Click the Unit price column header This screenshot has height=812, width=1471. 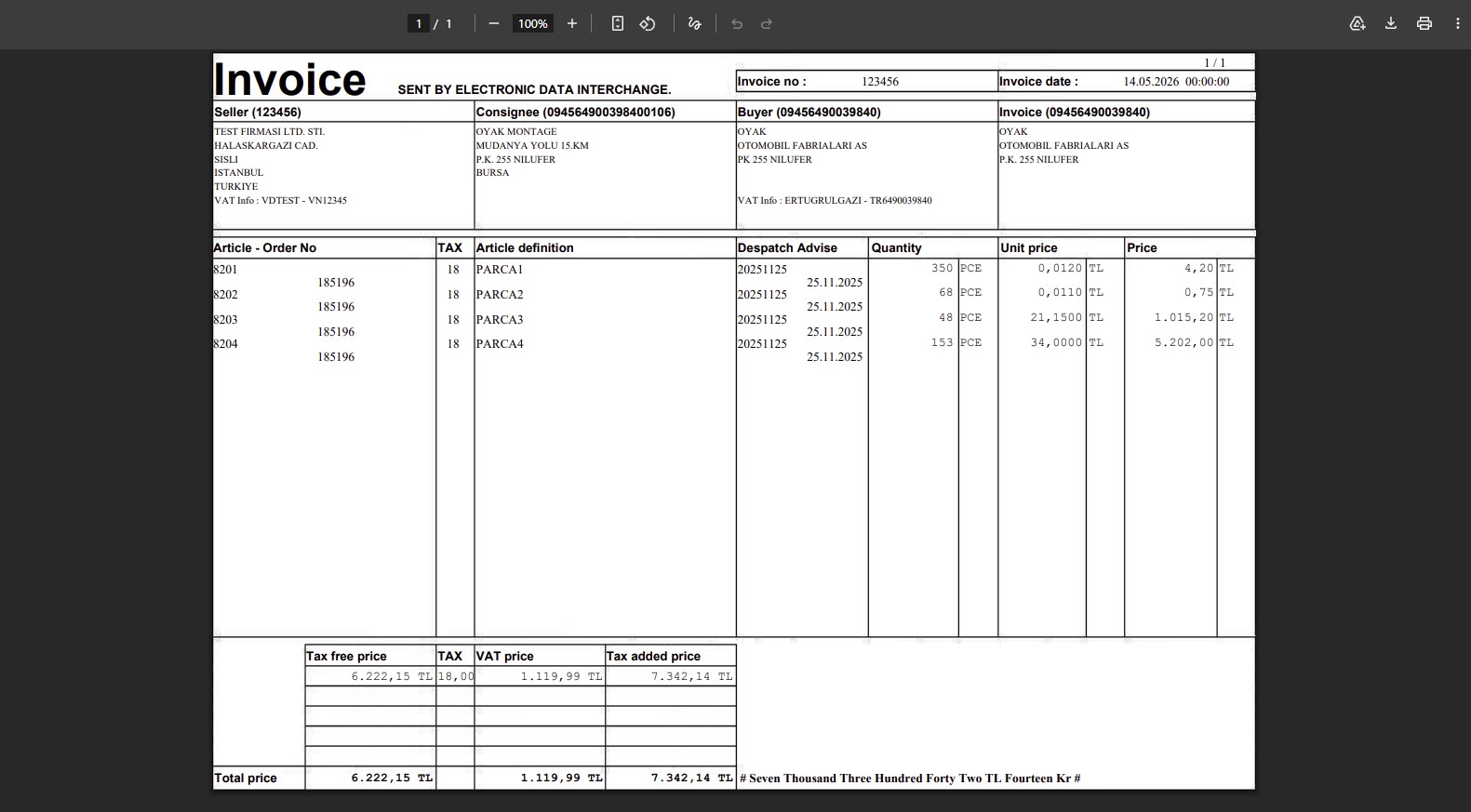point(1029,247)
